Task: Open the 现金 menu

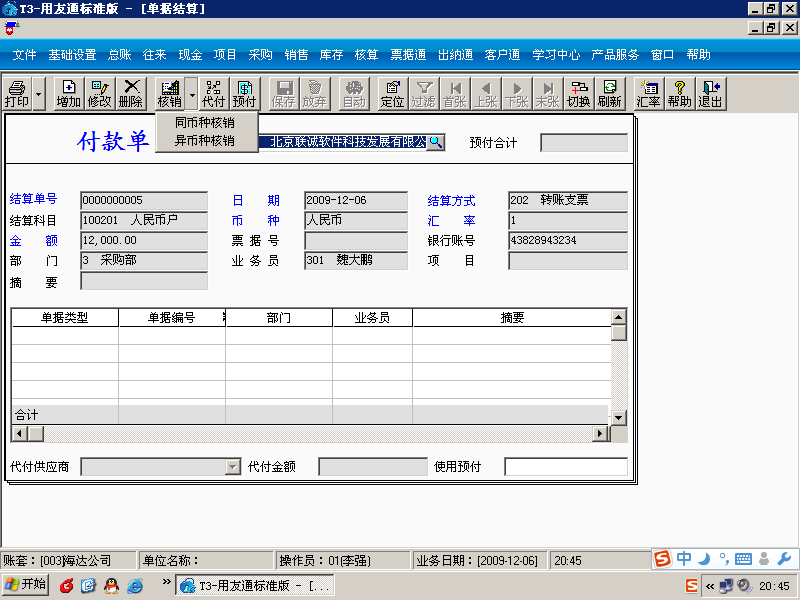Action: point(190,55)
